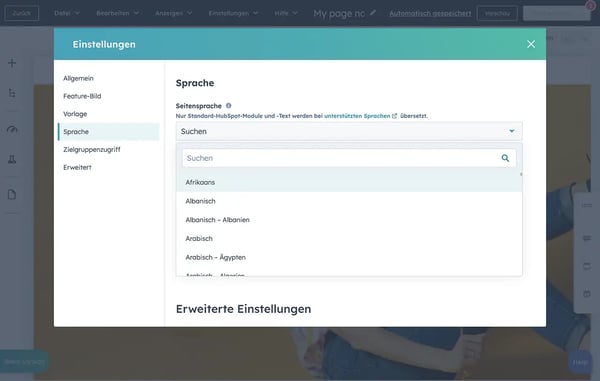
Task: Open the Datei menu
Action: (67, 13)
